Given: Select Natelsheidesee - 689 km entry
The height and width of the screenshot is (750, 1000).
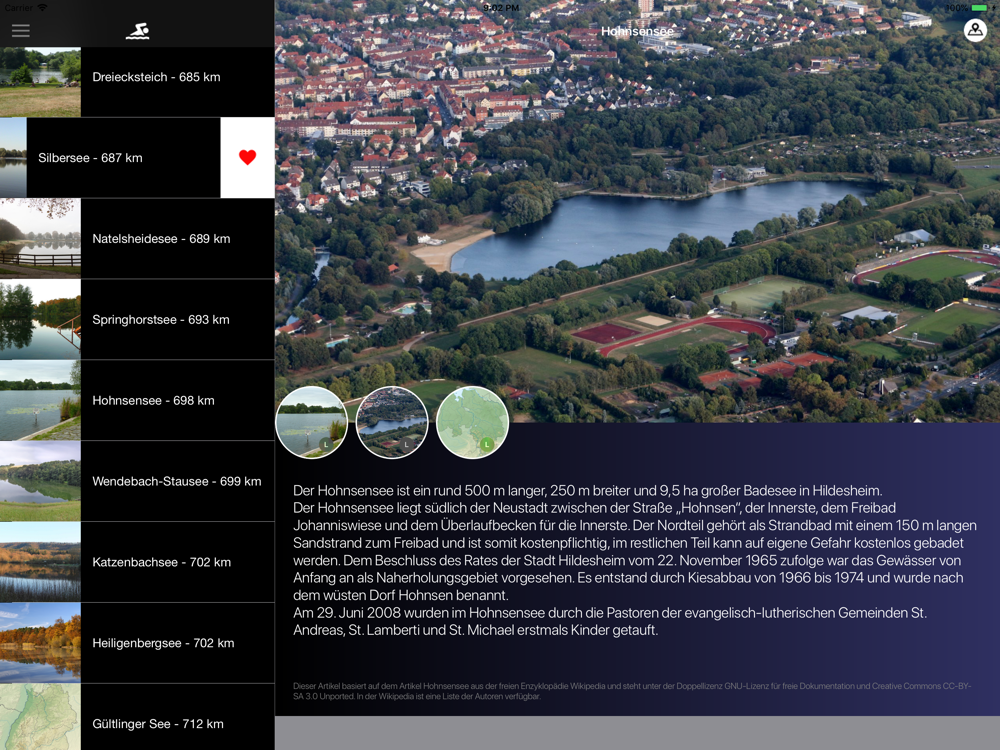Looking at the screenshot, I should 137,239.
